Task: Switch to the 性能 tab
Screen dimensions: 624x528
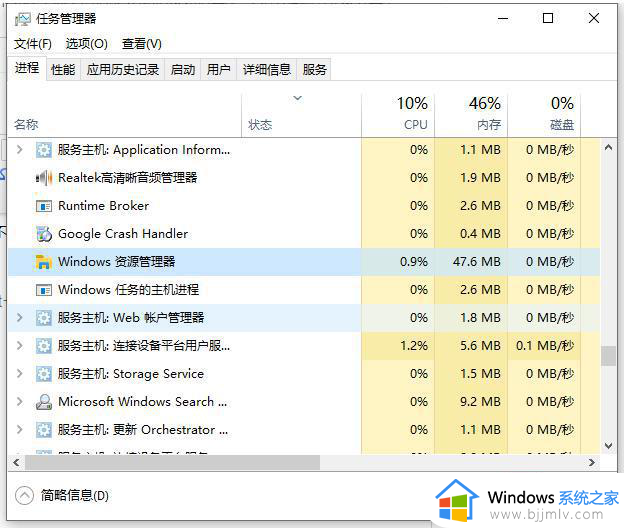Action: coord(63,70)
